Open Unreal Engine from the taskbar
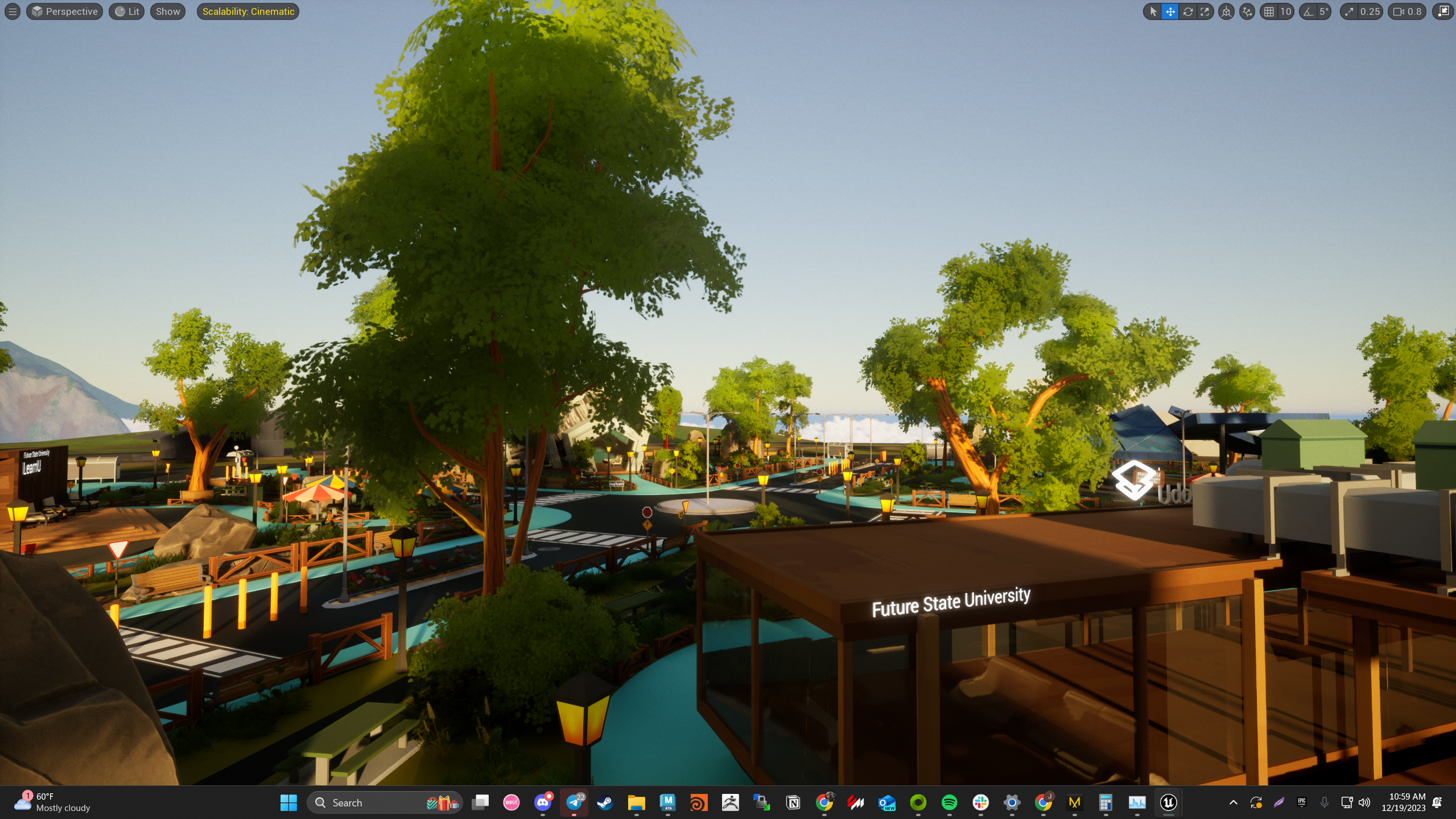 (1168, 802)
